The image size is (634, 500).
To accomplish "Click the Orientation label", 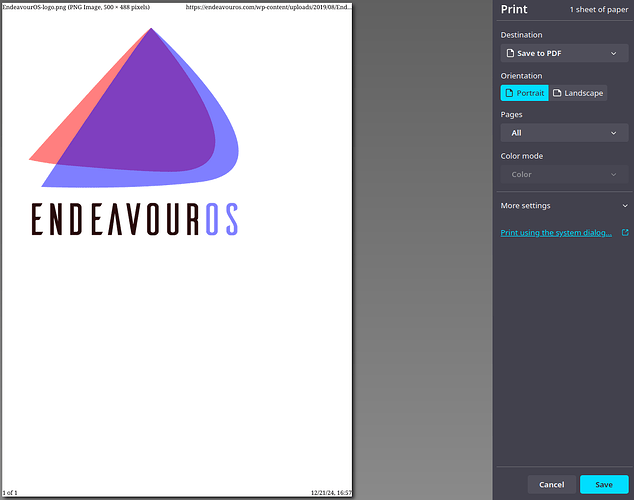I will 521,76.
